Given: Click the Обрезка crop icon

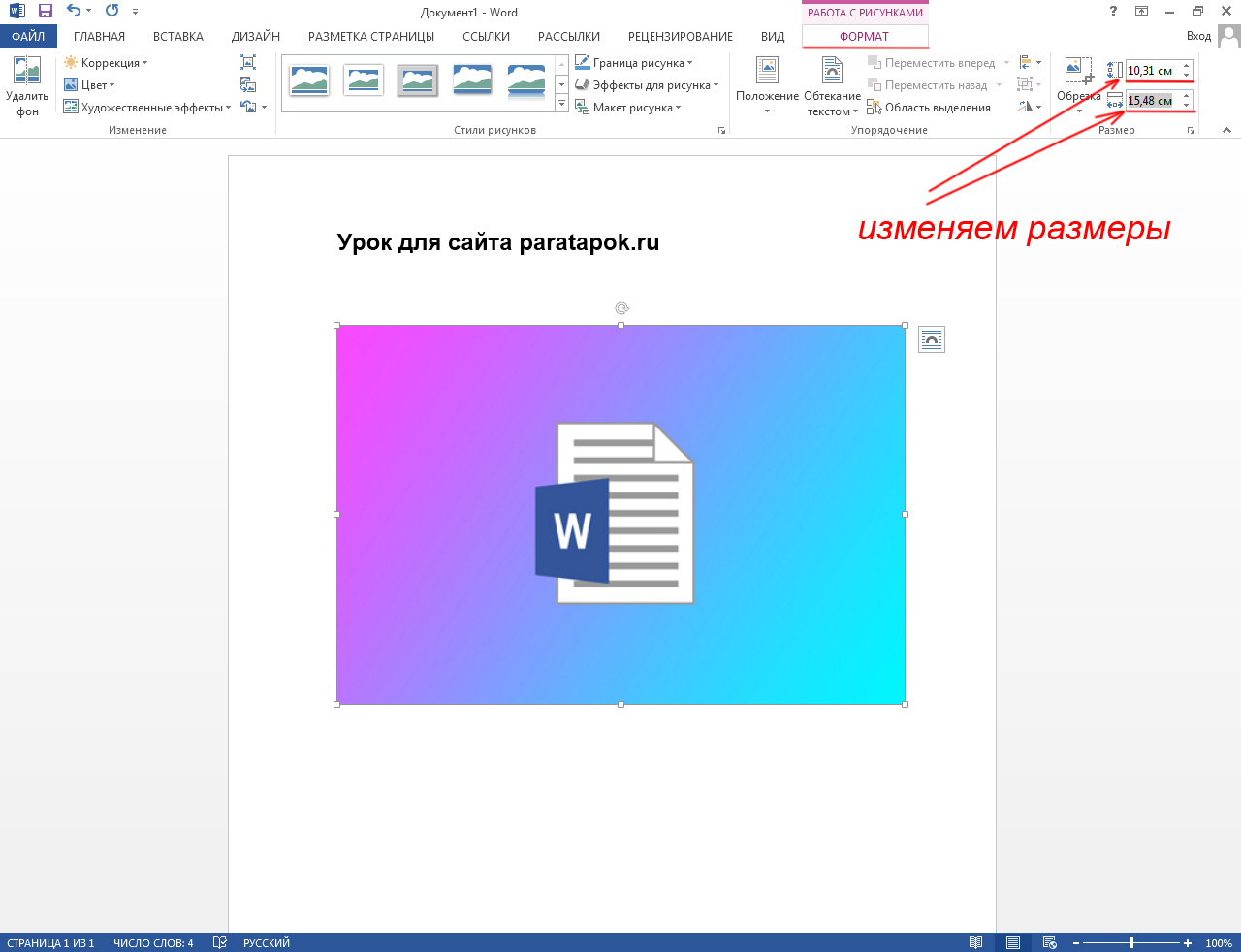Looking at the screenshot, I should (1078, 70).
